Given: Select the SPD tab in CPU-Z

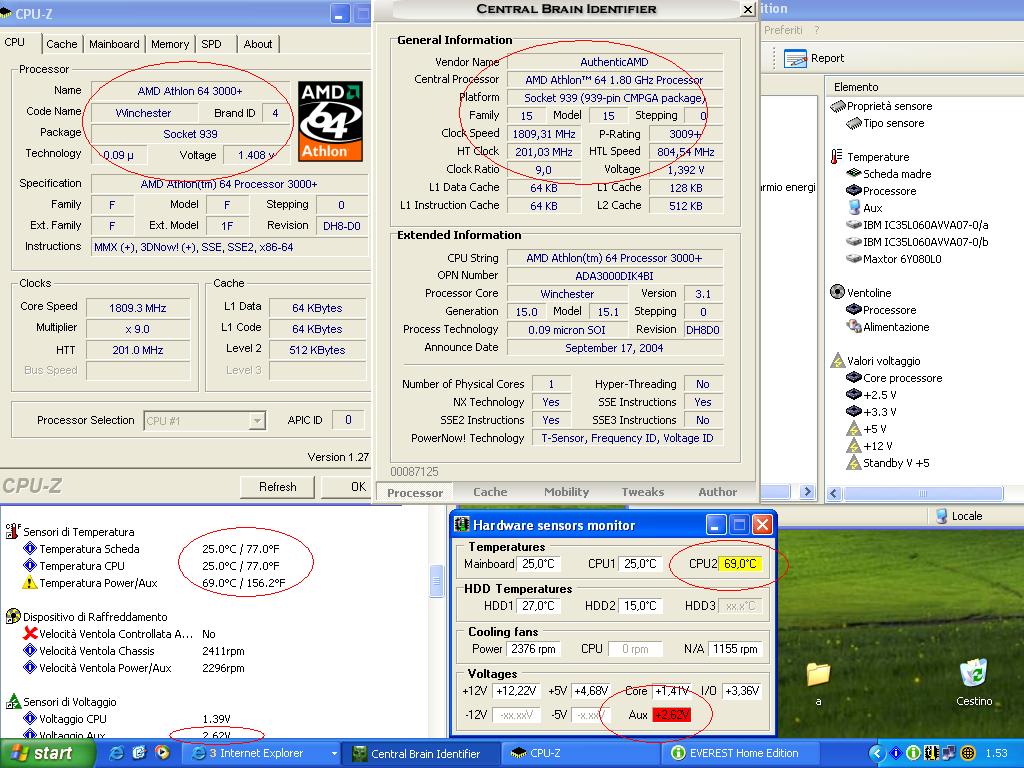Looking at the screenshot, I should pyautogui.click(x=212, y=44).
